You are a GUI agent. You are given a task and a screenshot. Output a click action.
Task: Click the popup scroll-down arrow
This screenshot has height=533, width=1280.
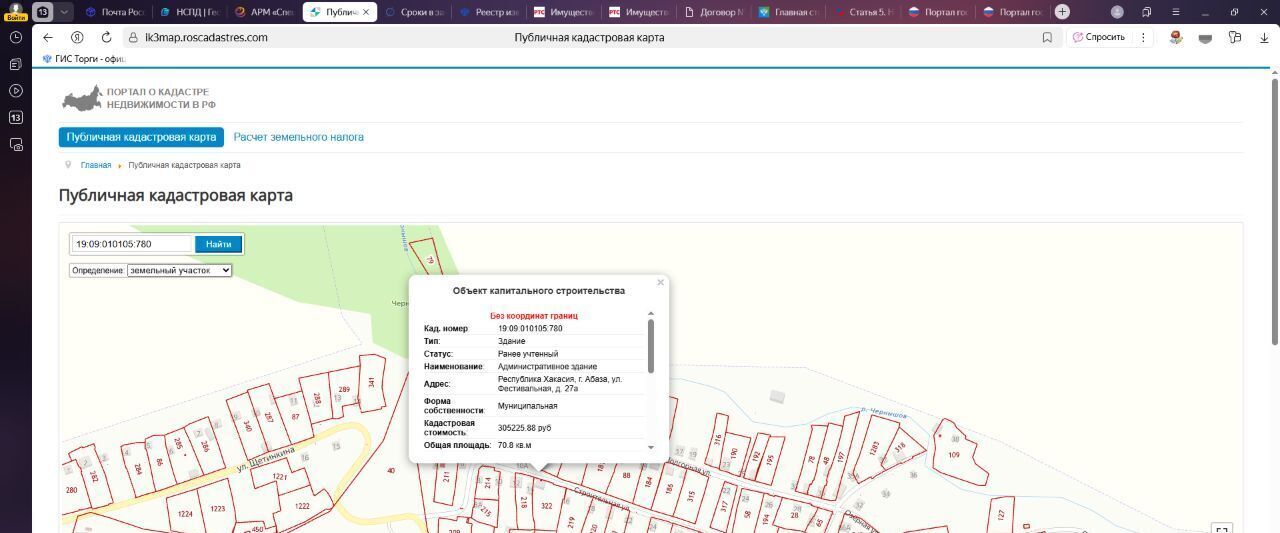[651, 448]
